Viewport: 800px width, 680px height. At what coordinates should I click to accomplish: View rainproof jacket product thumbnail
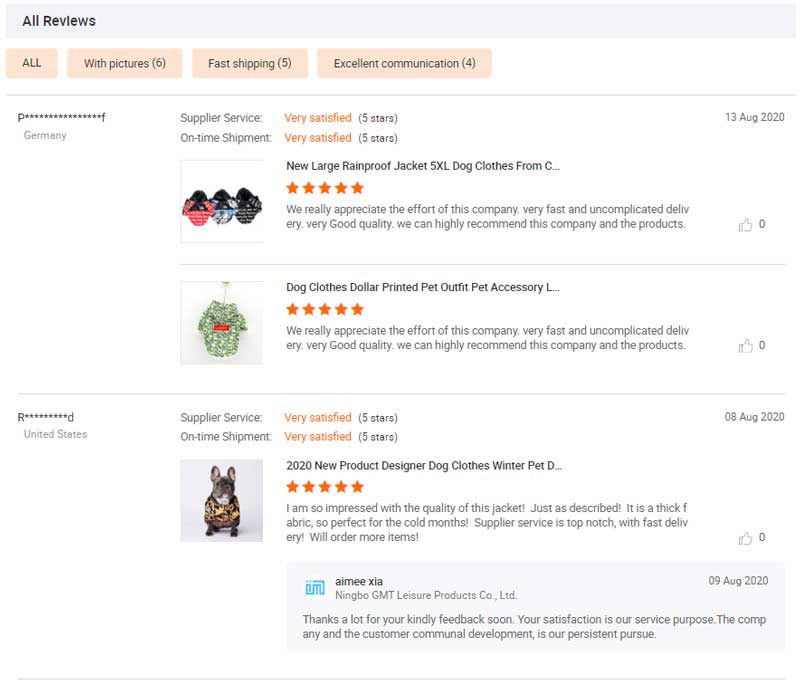click(x=222, y=202)
